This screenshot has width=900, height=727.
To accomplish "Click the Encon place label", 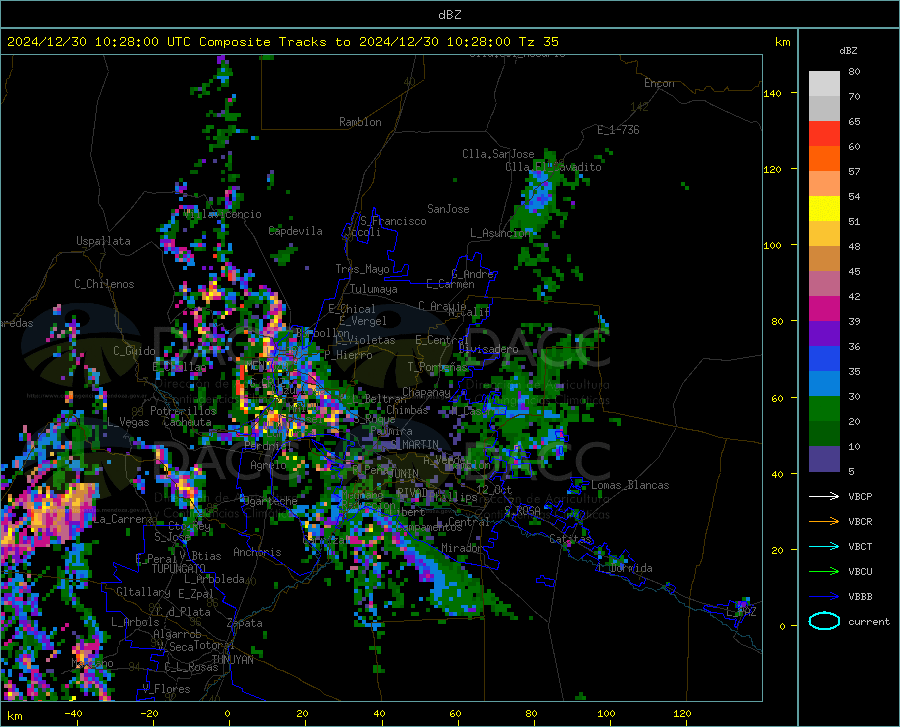I will pos(659,83).
